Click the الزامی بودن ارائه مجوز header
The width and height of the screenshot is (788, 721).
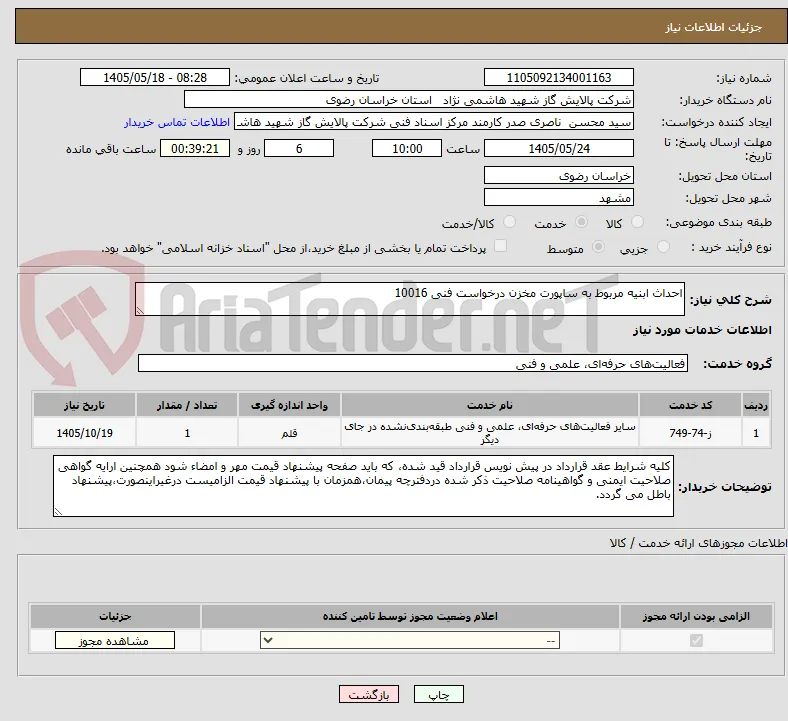point(696,616)
